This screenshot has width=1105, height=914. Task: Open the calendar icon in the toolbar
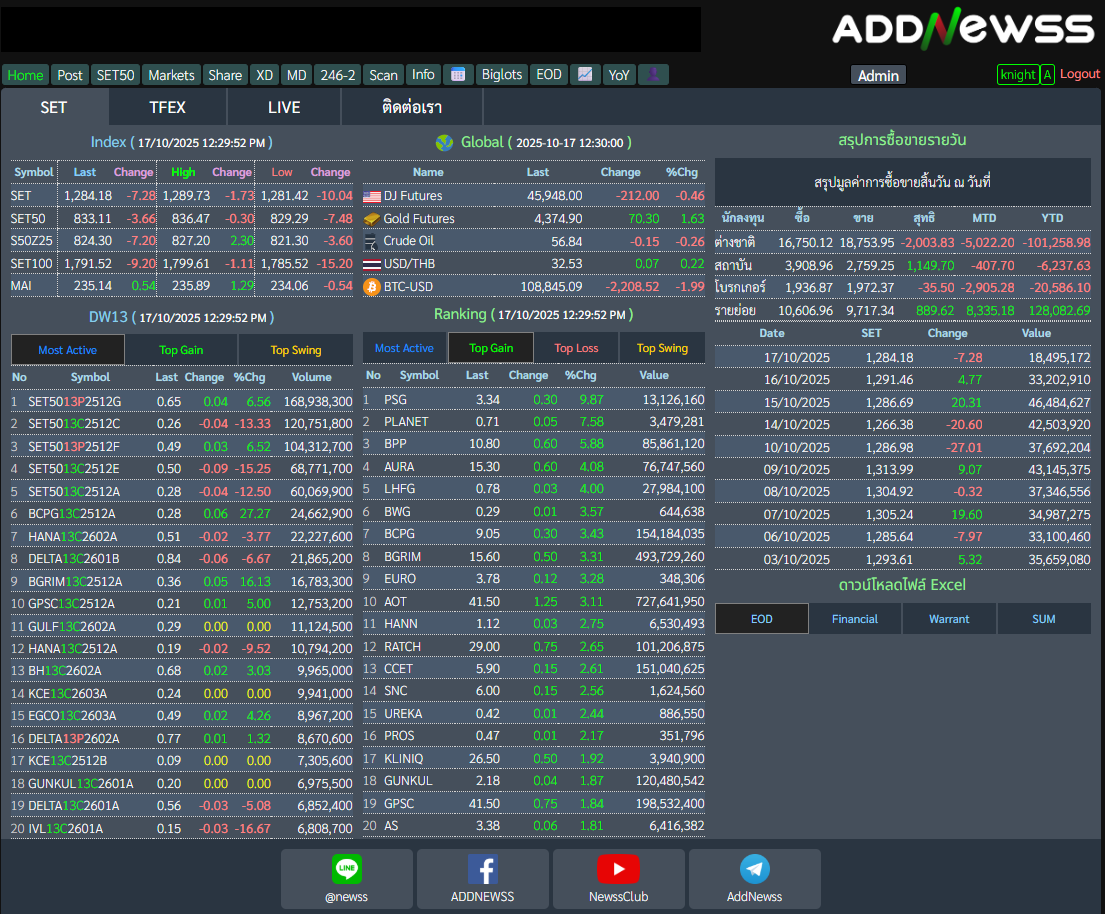[x=457, y=75]
